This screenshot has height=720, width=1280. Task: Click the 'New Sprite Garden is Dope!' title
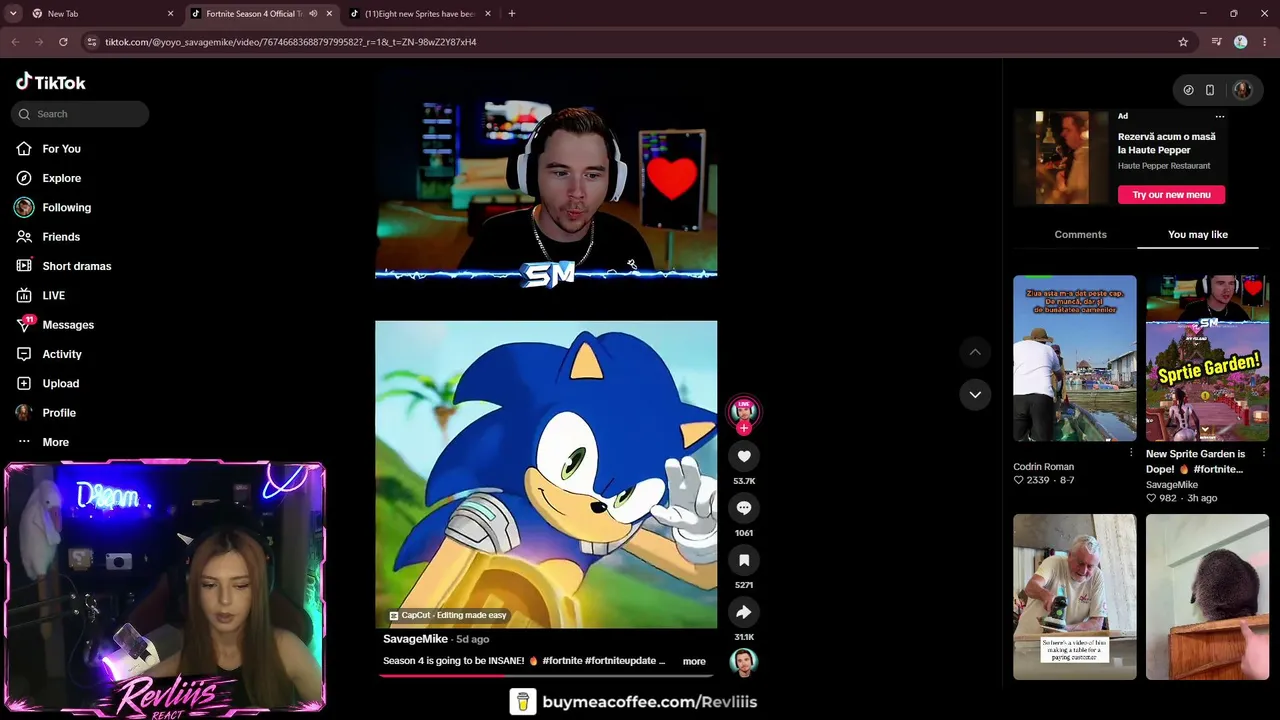[x=1196, y=461]
